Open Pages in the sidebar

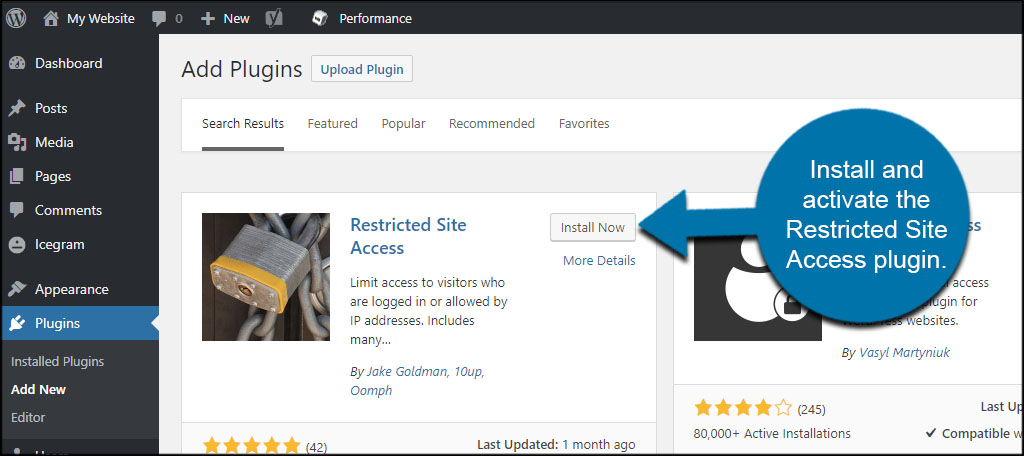[53, 176]
